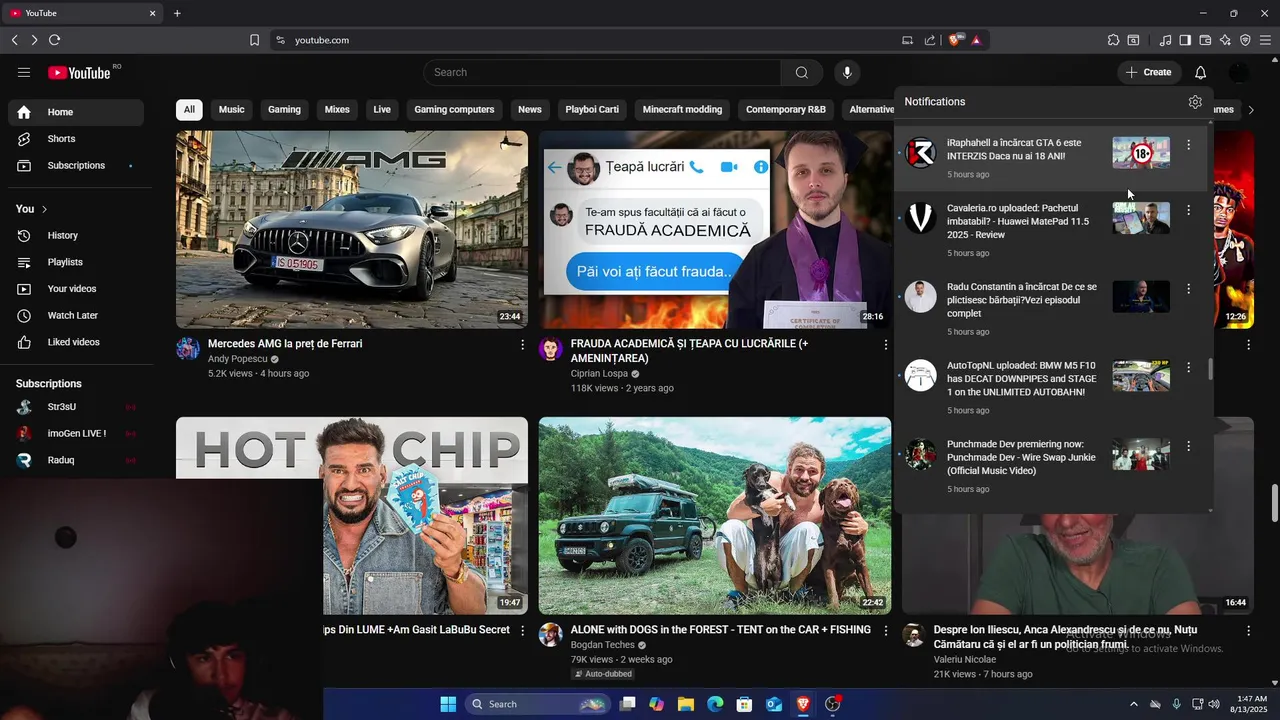Viewport: 1280px width, 720px height.
Task: Show next filter chips arrow
Action: pyautogui.click(x=1251, y=110)
